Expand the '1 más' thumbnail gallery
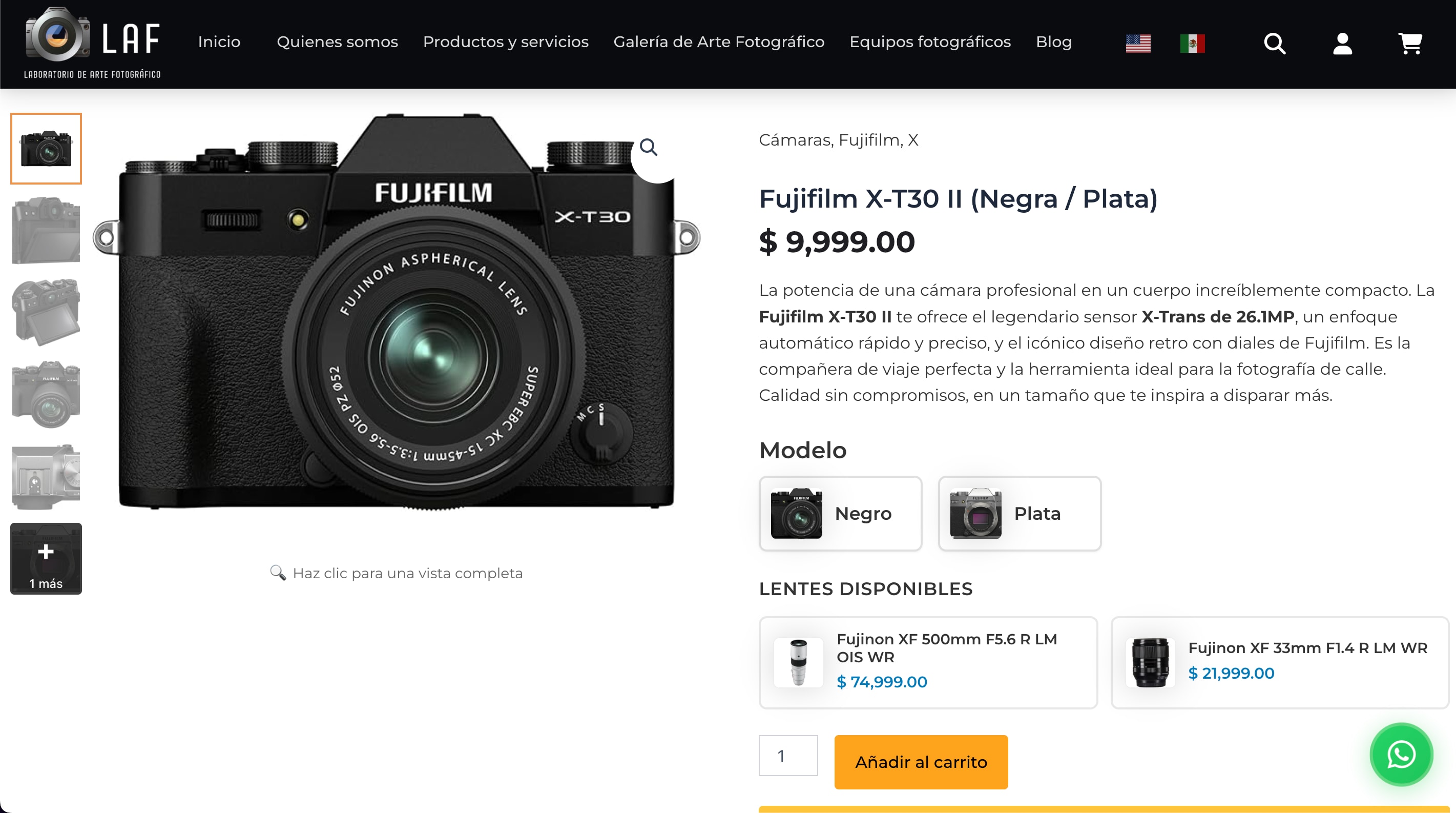The image size is (1456, 813). (46, 559)
